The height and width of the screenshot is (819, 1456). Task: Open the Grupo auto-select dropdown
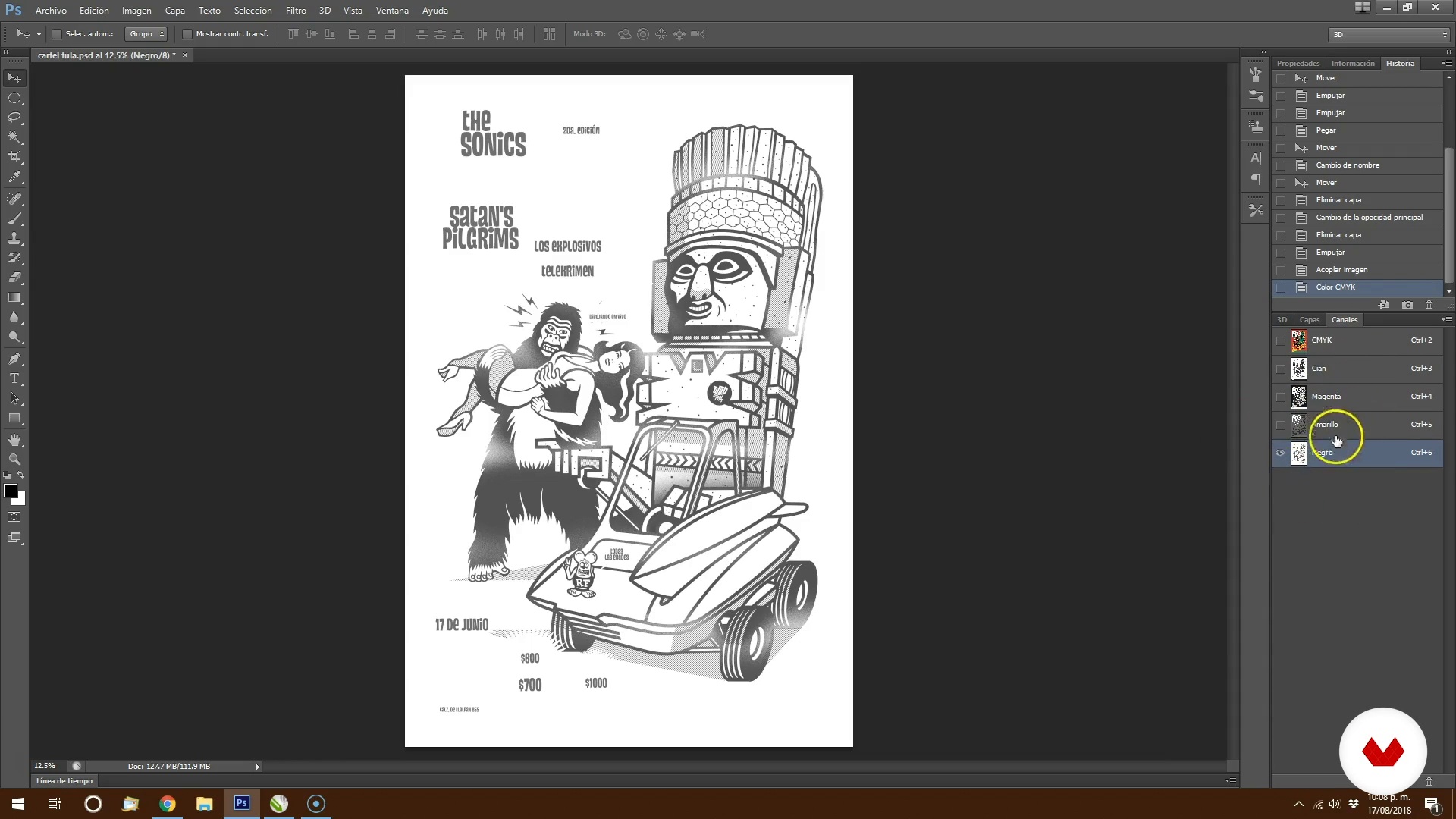pyautogui.click(x=146, y=34)
